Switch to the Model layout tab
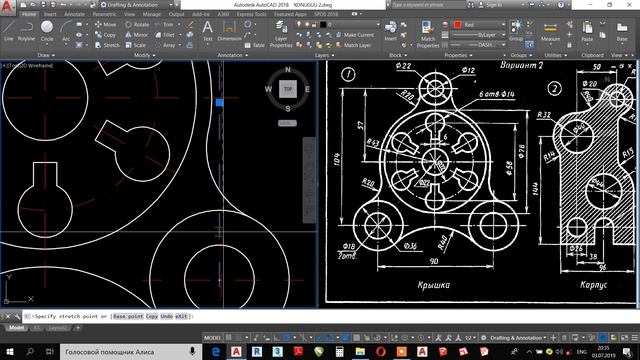The width and height of the screenshot is (640, 360). (16, 328)
